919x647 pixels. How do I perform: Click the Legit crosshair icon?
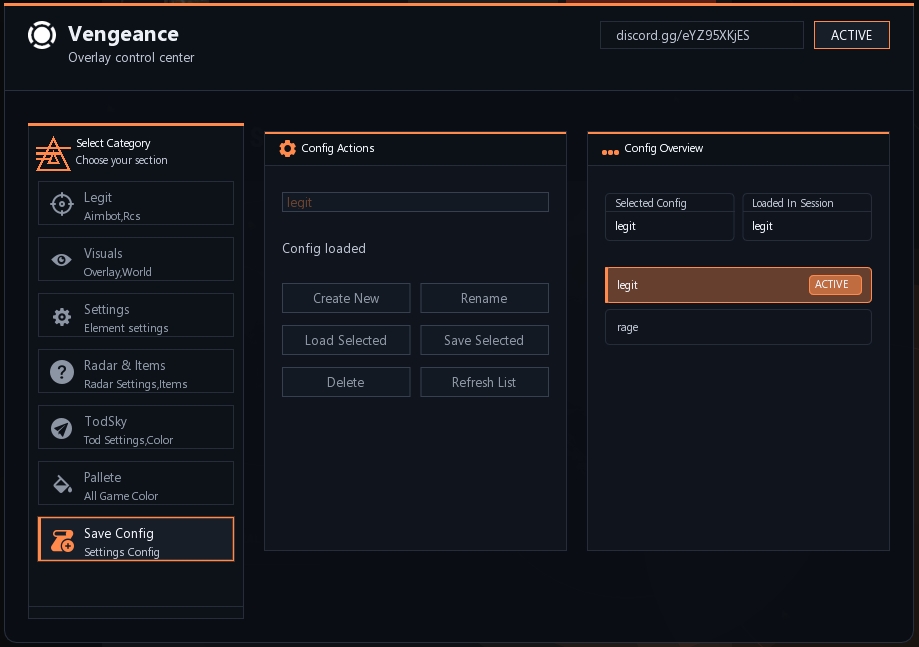pos(62,204)
